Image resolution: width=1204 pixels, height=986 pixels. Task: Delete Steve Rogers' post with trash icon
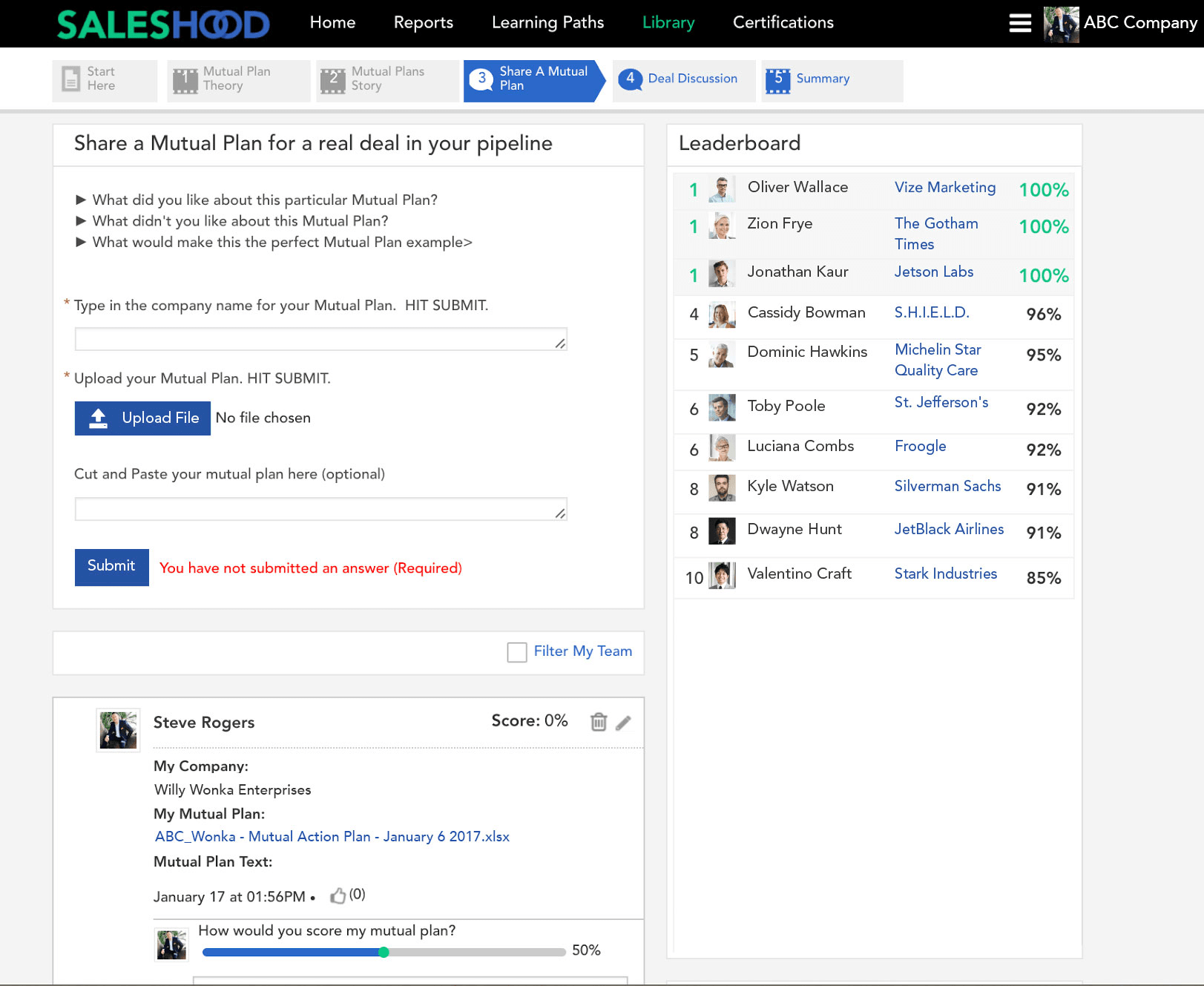(x=599, y=722)
